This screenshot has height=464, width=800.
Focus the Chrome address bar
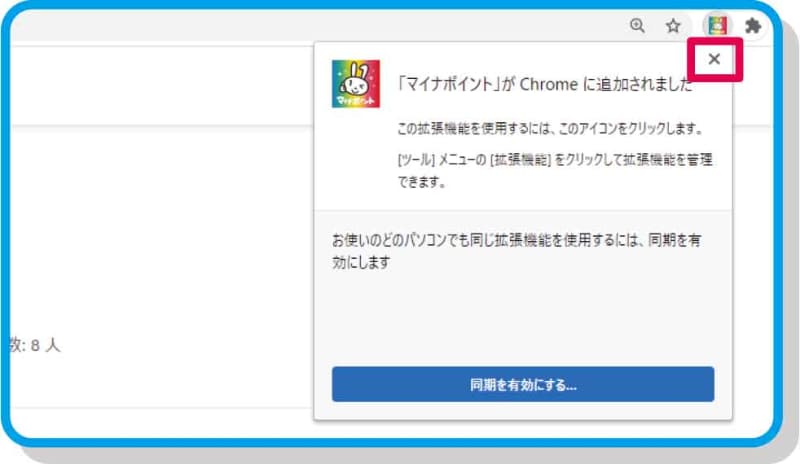tap(300, 26)
